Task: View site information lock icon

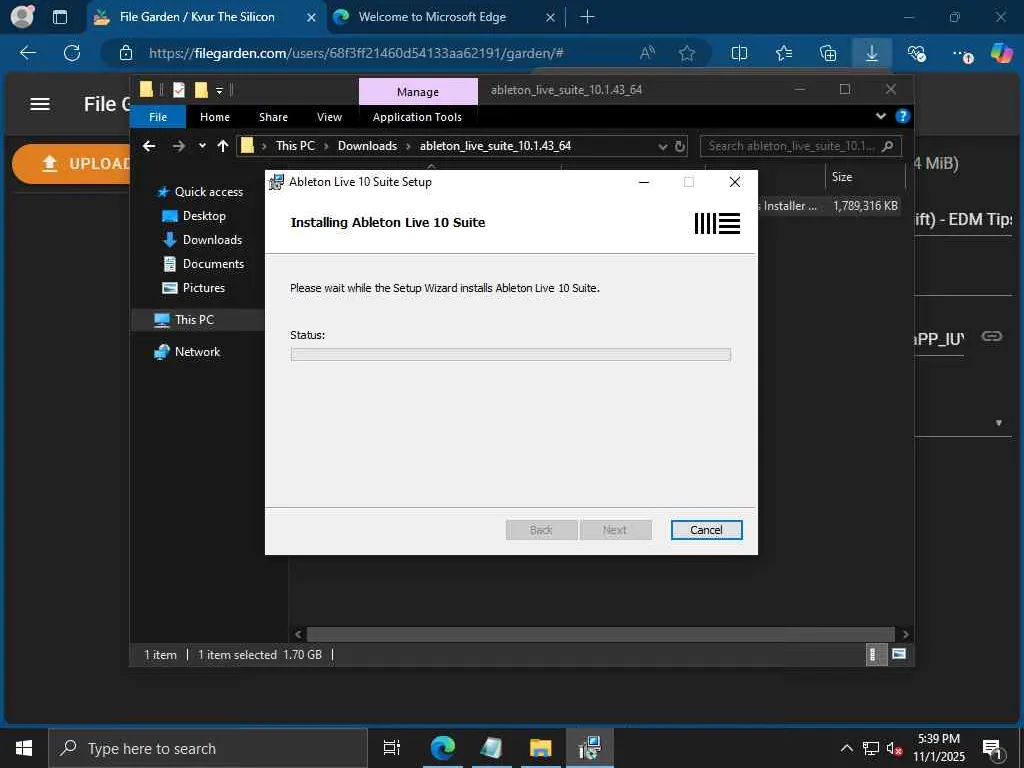Action: 126,53
